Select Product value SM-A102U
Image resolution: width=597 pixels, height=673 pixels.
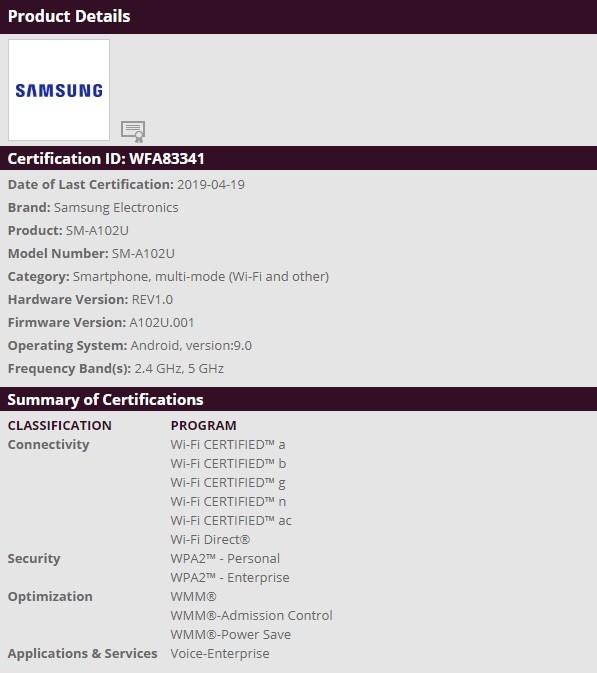click(x=97, y=230)
